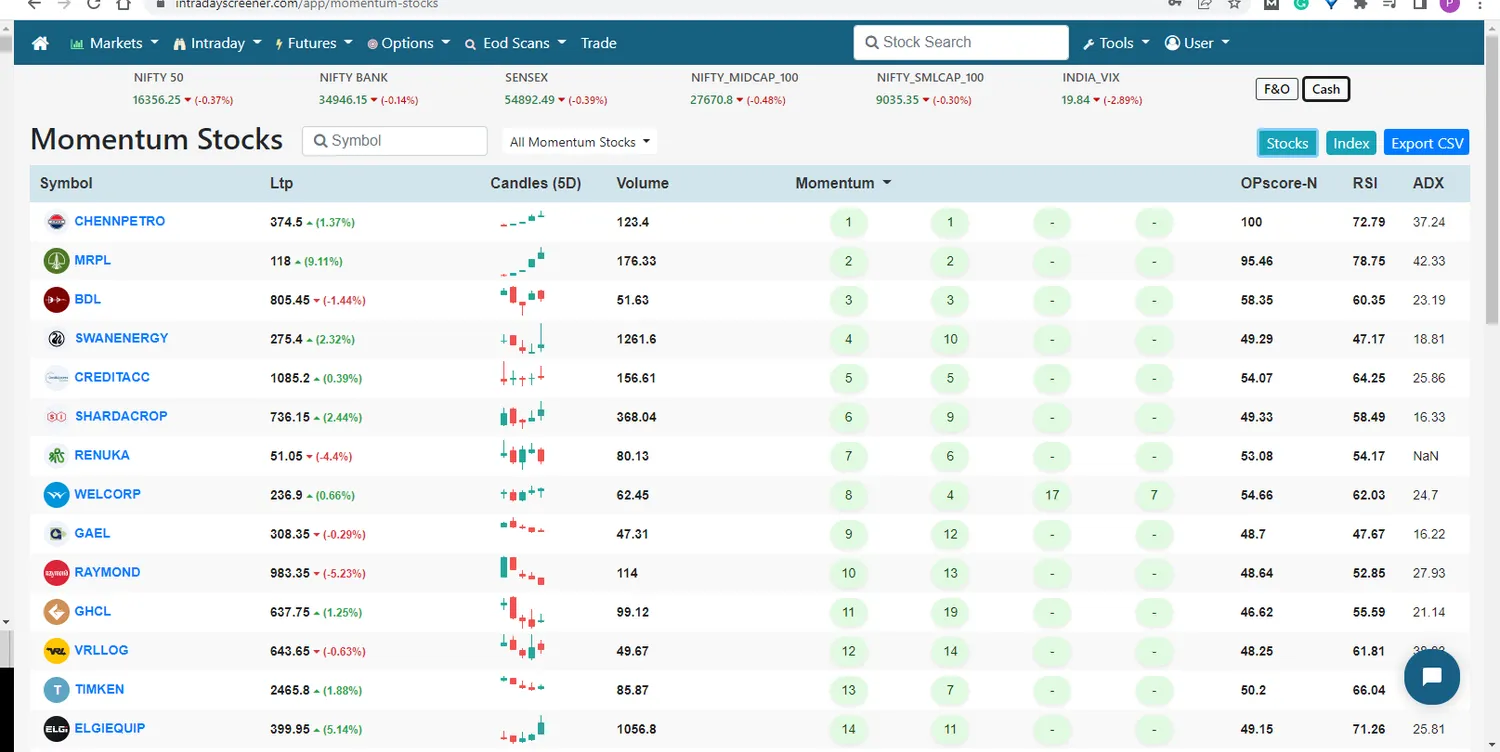Sort by the Symbol column header
This screenshot has width=1500, height=752.
tap(66, 183)
